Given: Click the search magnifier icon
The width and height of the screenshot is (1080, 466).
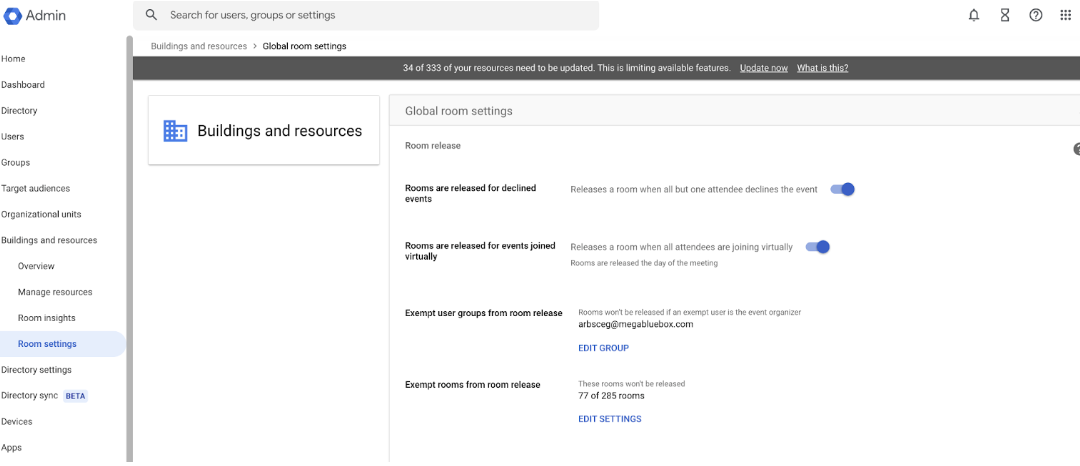Looking at the screenshot, I should (x=152, y=15).
